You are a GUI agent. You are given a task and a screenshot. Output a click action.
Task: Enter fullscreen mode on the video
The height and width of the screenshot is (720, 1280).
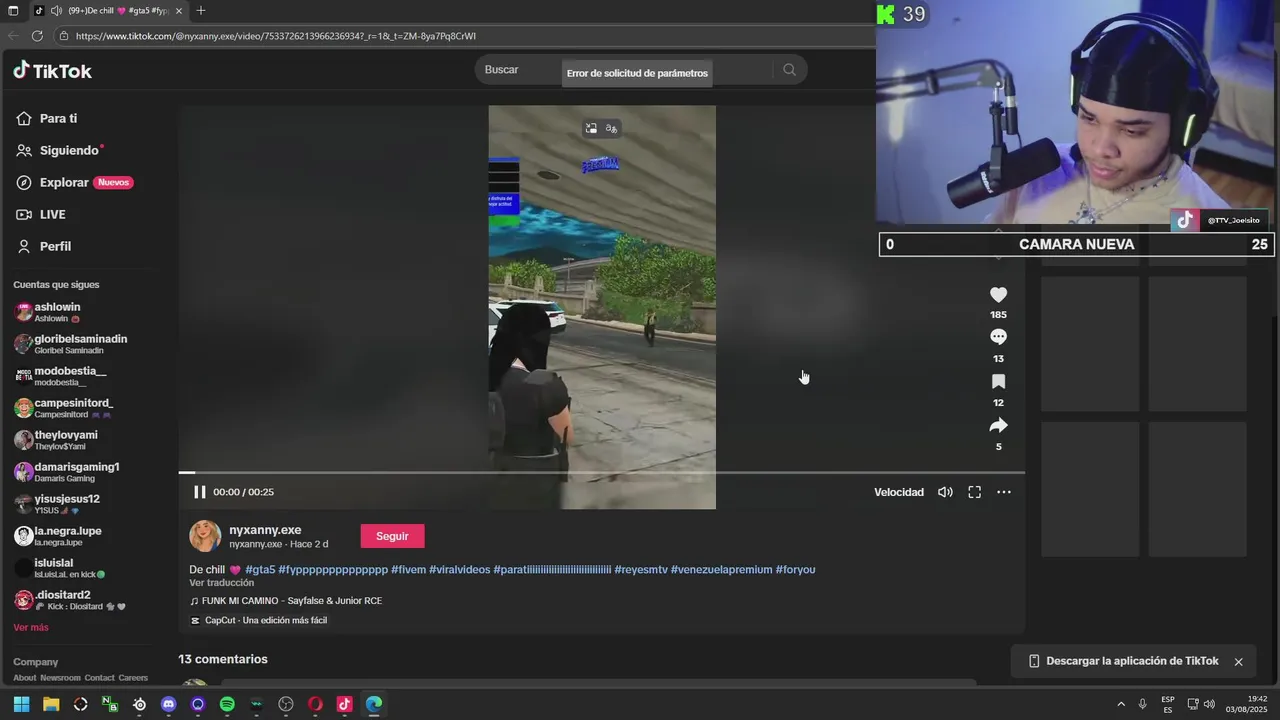(x=974, y=492)
